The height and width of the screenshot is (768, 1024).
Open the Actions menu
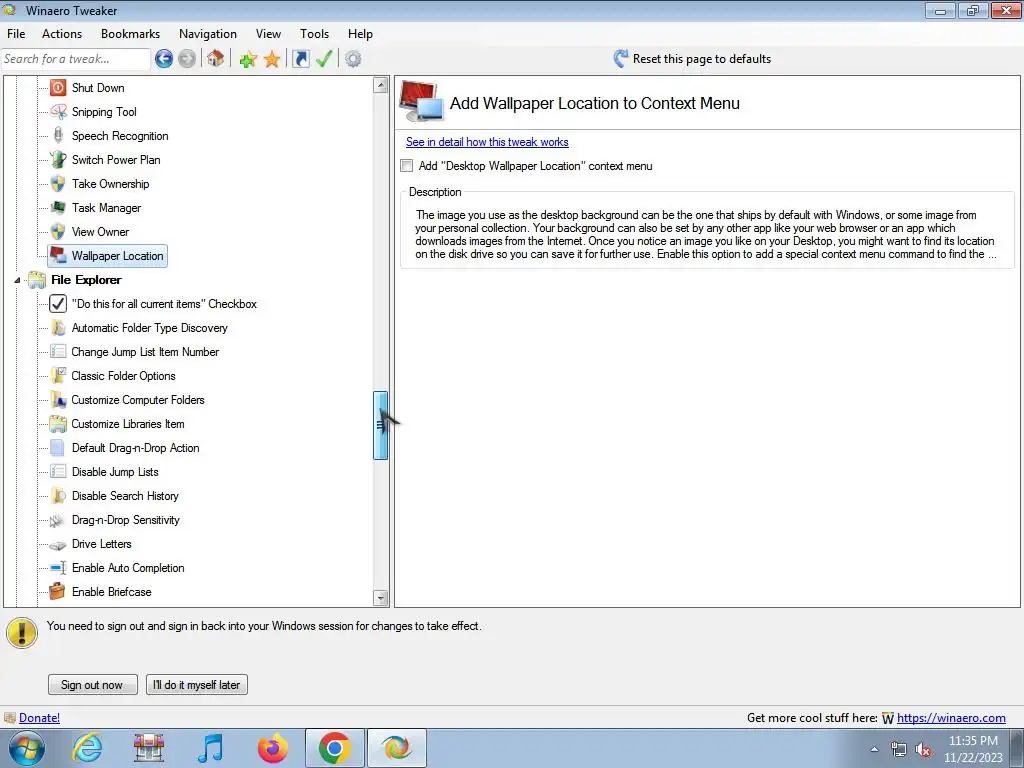click(62, 34)
